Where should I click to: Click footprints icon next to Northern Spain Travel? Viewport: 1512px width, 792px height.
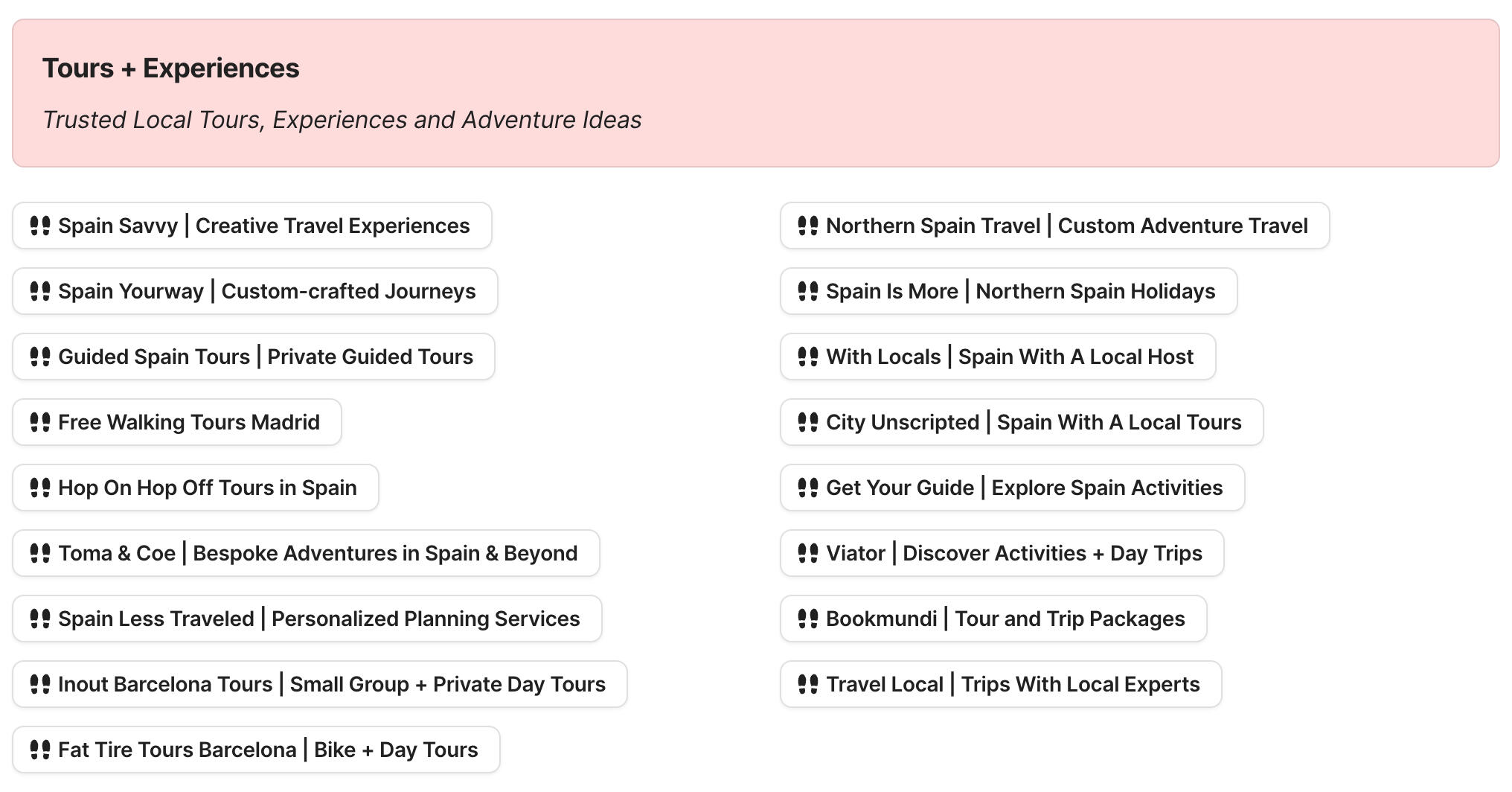tap(808, 226)
